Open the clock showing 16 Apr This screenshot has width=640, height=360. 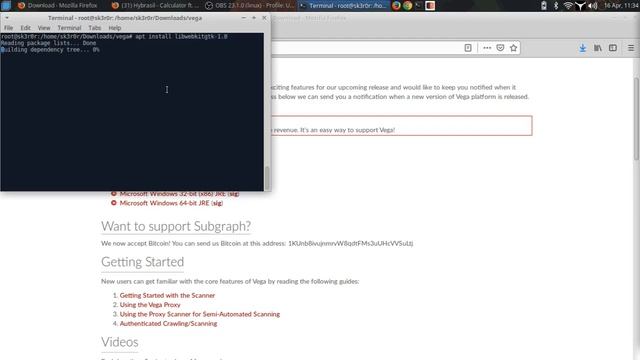(621, 5)
